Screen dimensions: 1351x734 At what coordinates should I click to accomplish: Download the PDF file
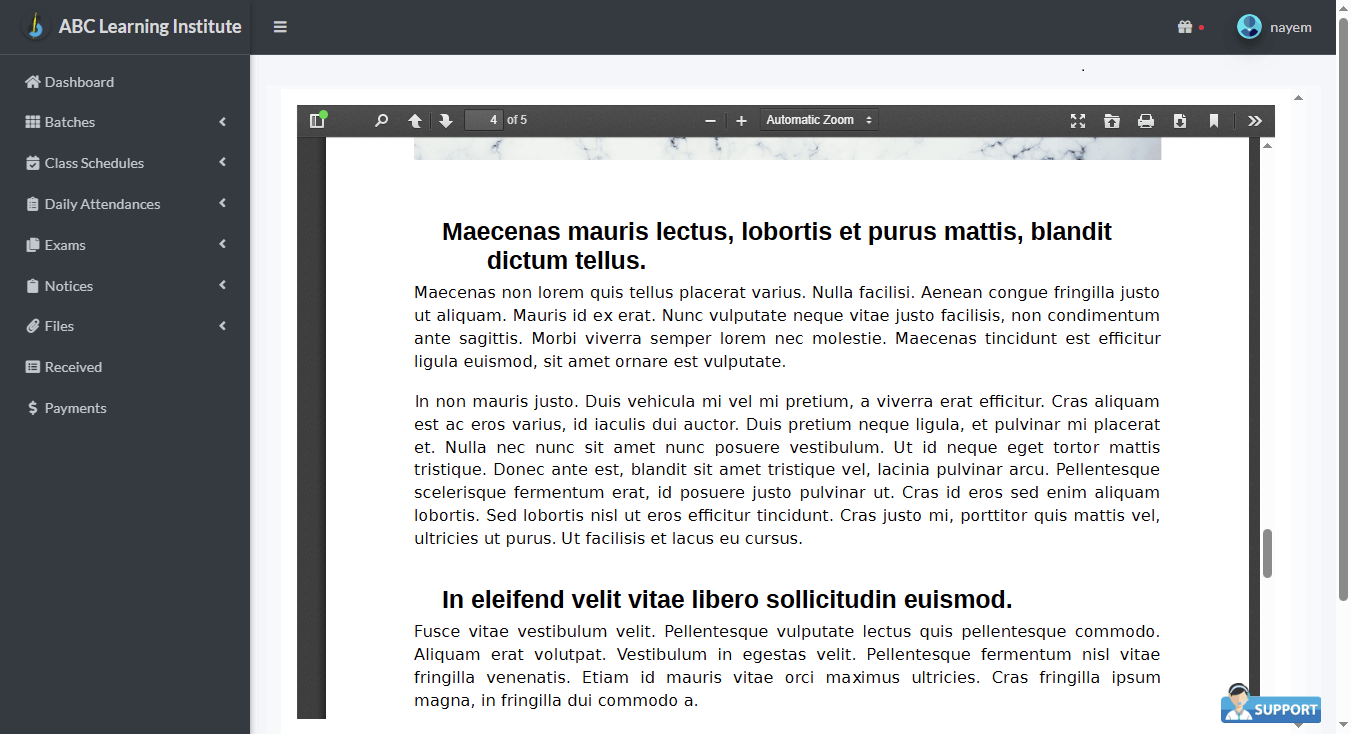coord(1180,120)
